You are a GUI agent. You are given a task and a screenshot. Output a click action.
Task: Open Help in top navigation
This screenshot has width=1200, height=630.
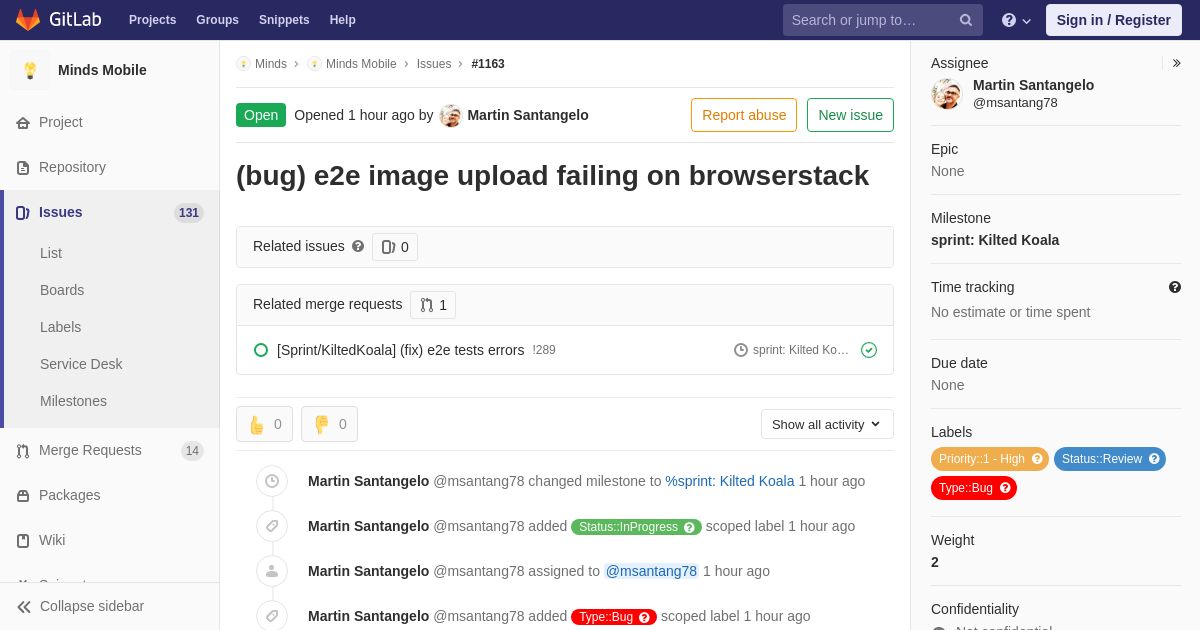(343, 20)
